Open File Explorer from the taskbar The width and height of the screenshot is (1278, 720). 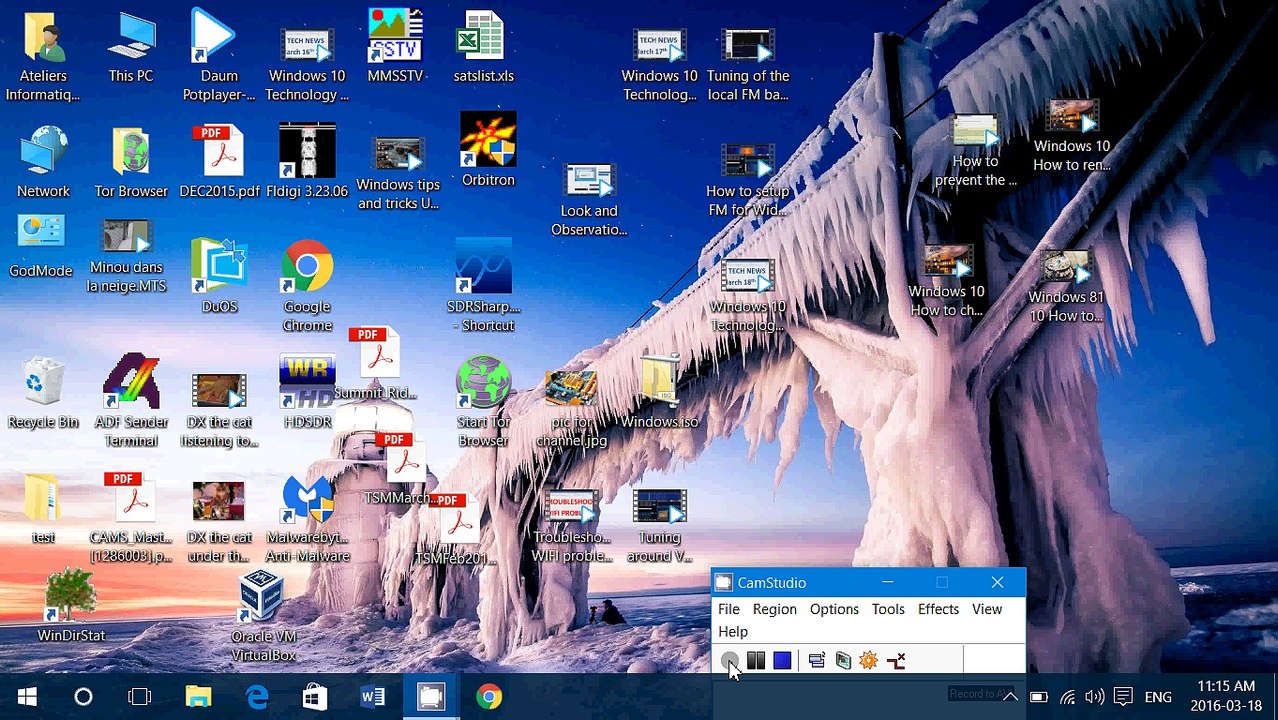199,696
